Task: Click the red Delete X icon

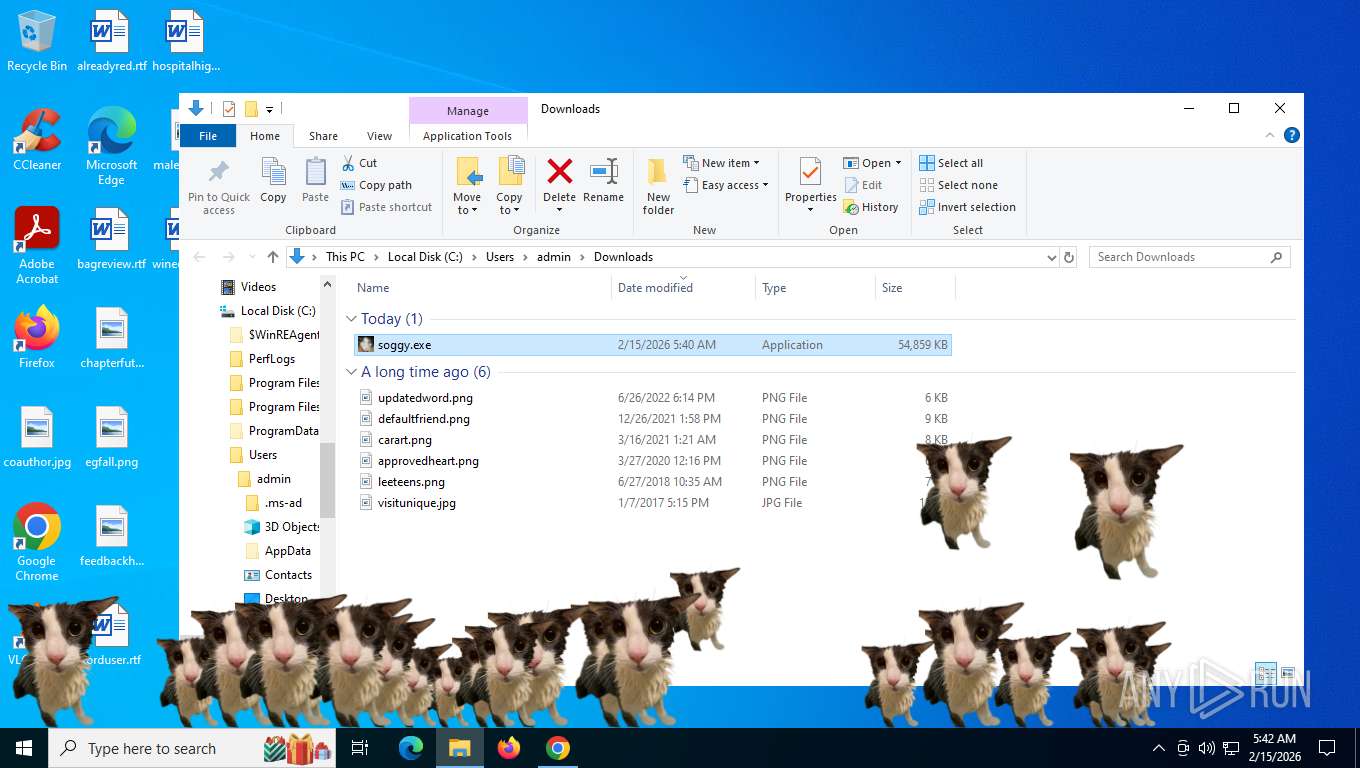Action: click(560, 171)
